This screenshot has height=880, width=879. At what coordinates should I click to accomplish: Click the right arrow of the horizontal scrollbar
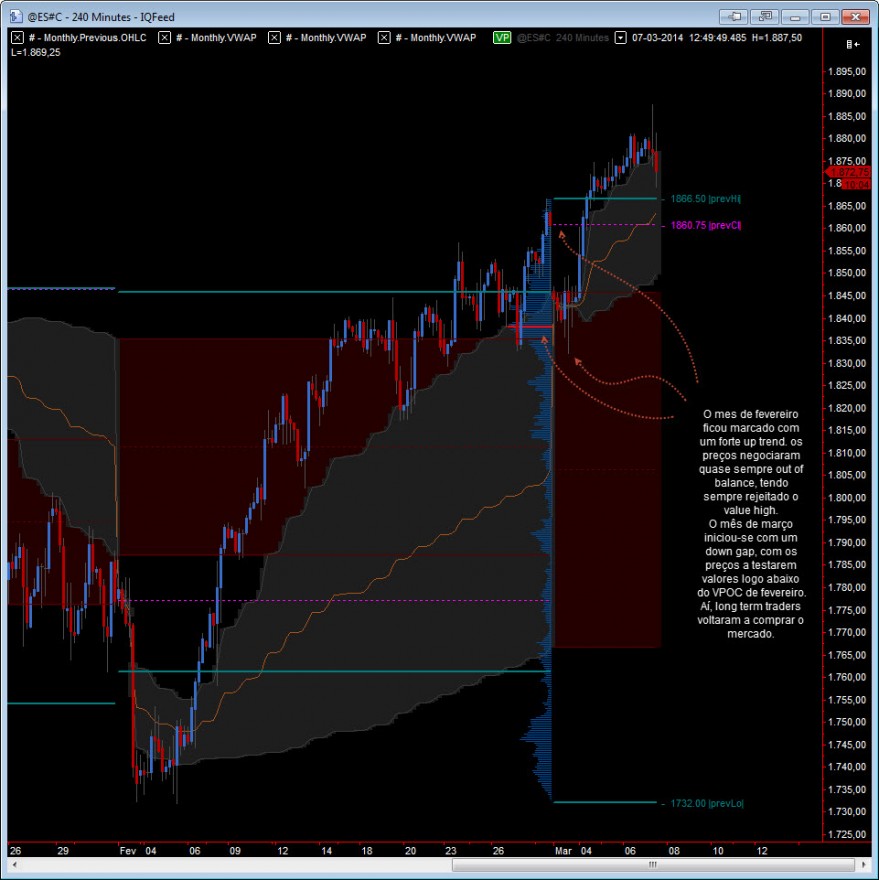[864, 865]
